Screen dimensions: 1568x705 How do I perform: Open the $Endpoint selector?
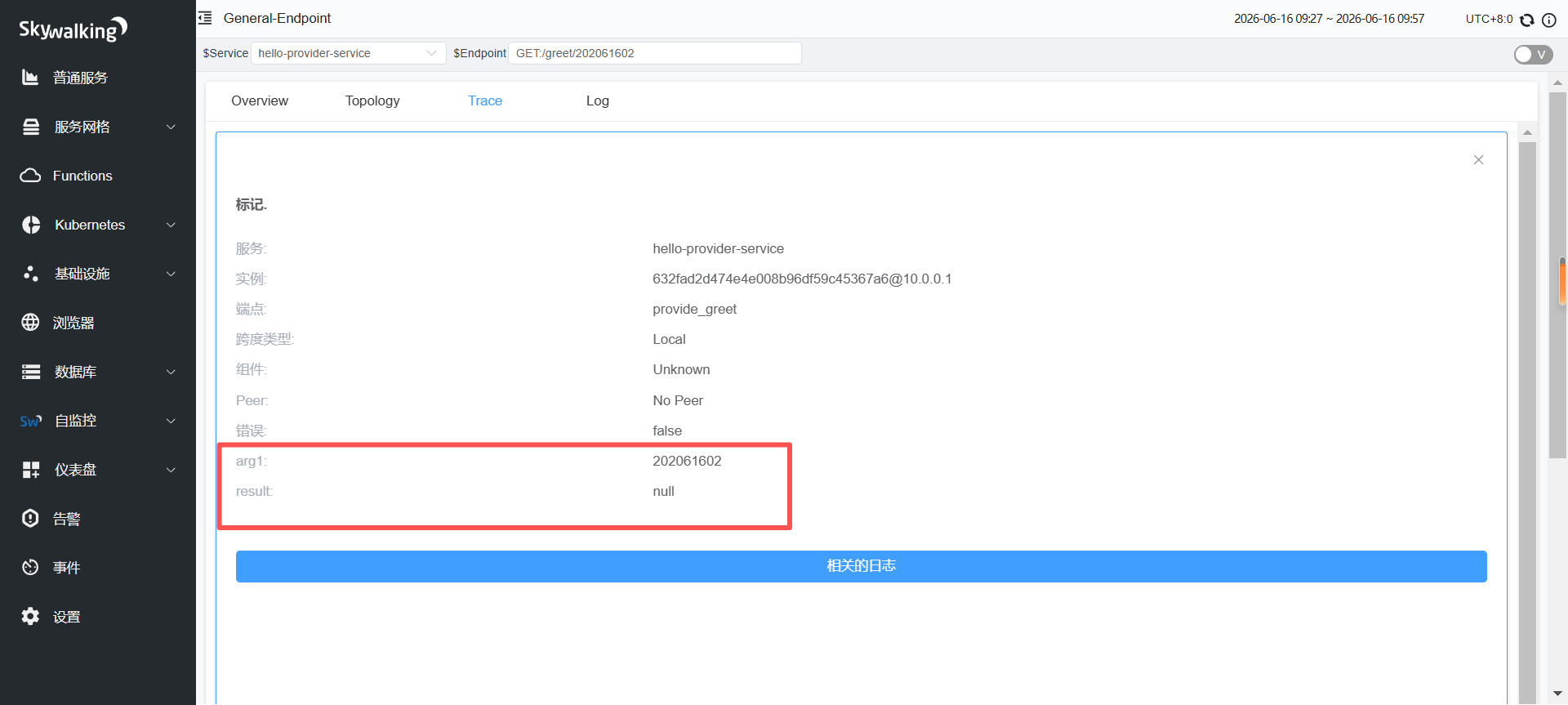click(655, 53)
